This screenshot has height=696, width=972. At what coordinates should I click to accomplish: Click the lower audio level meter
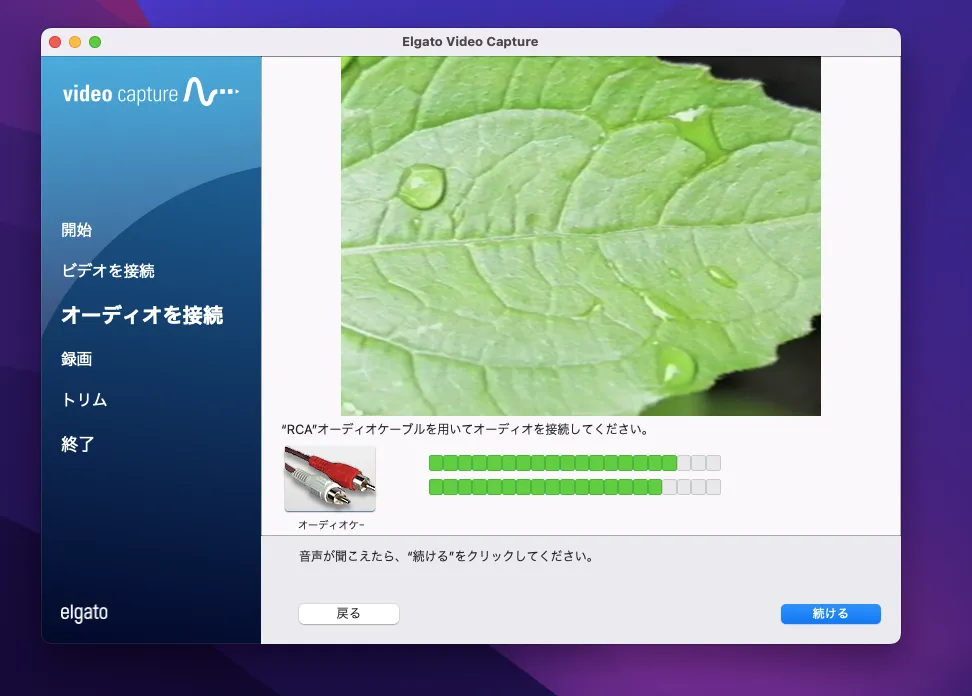point(575,487)
